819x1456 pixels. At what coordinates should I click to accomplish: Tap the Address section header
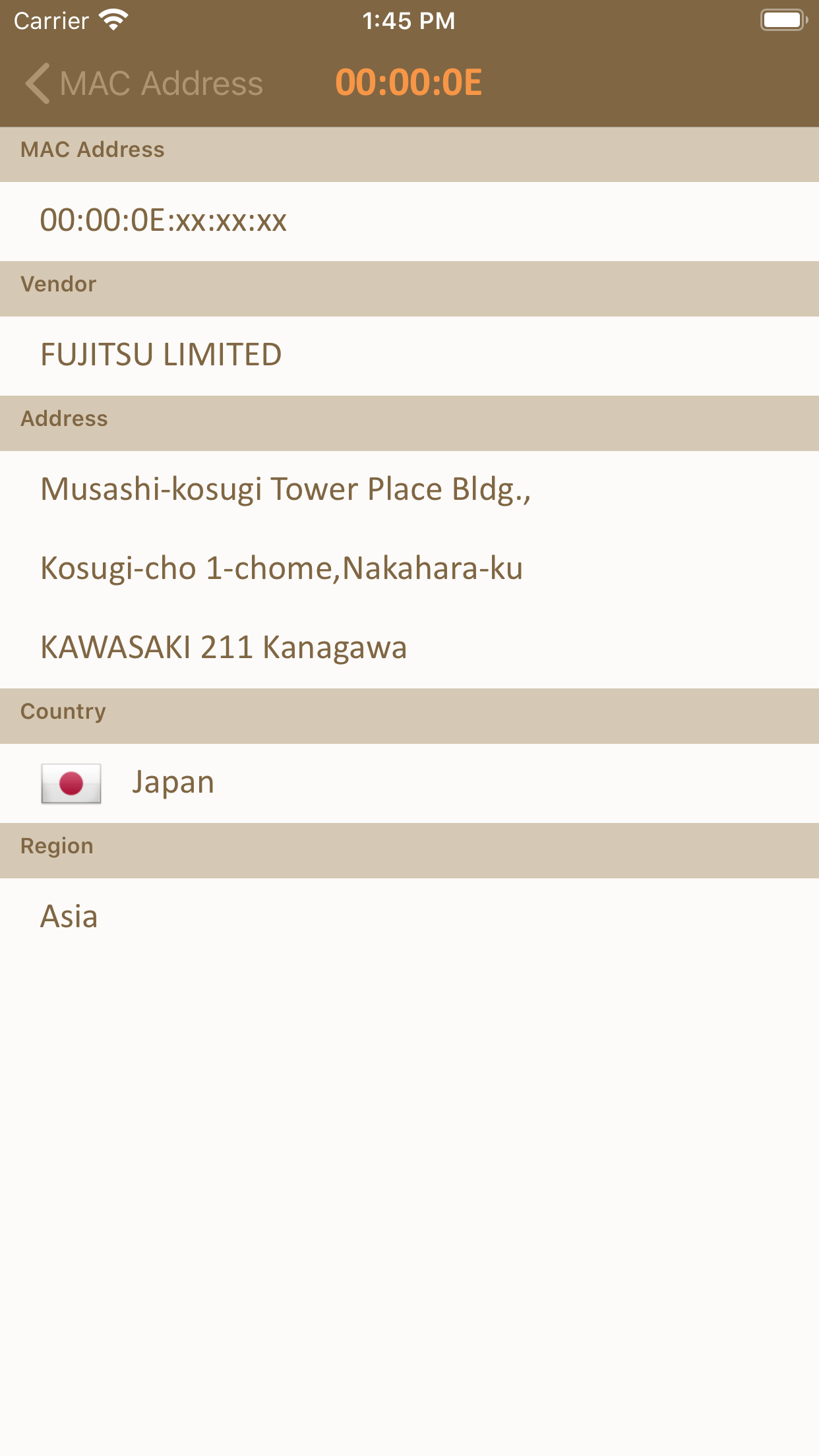click(64, 419)
